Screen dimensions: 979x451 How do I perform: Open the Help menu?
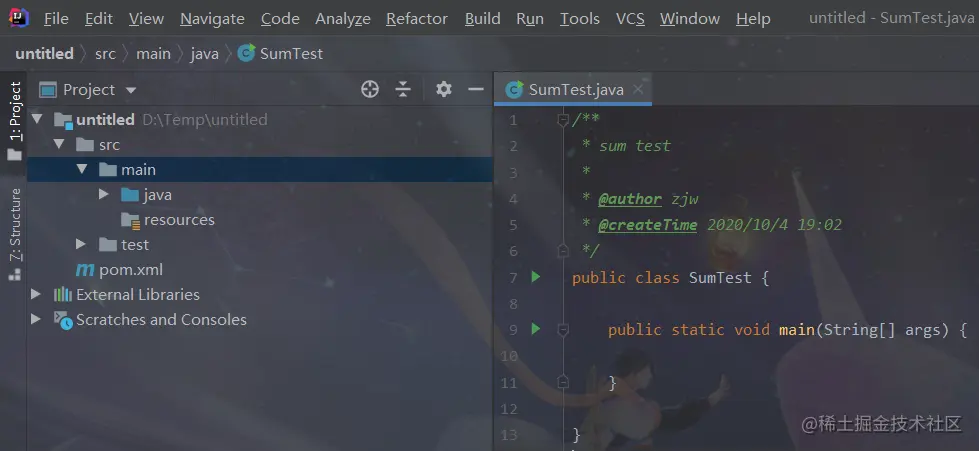(x=753, y=19)
